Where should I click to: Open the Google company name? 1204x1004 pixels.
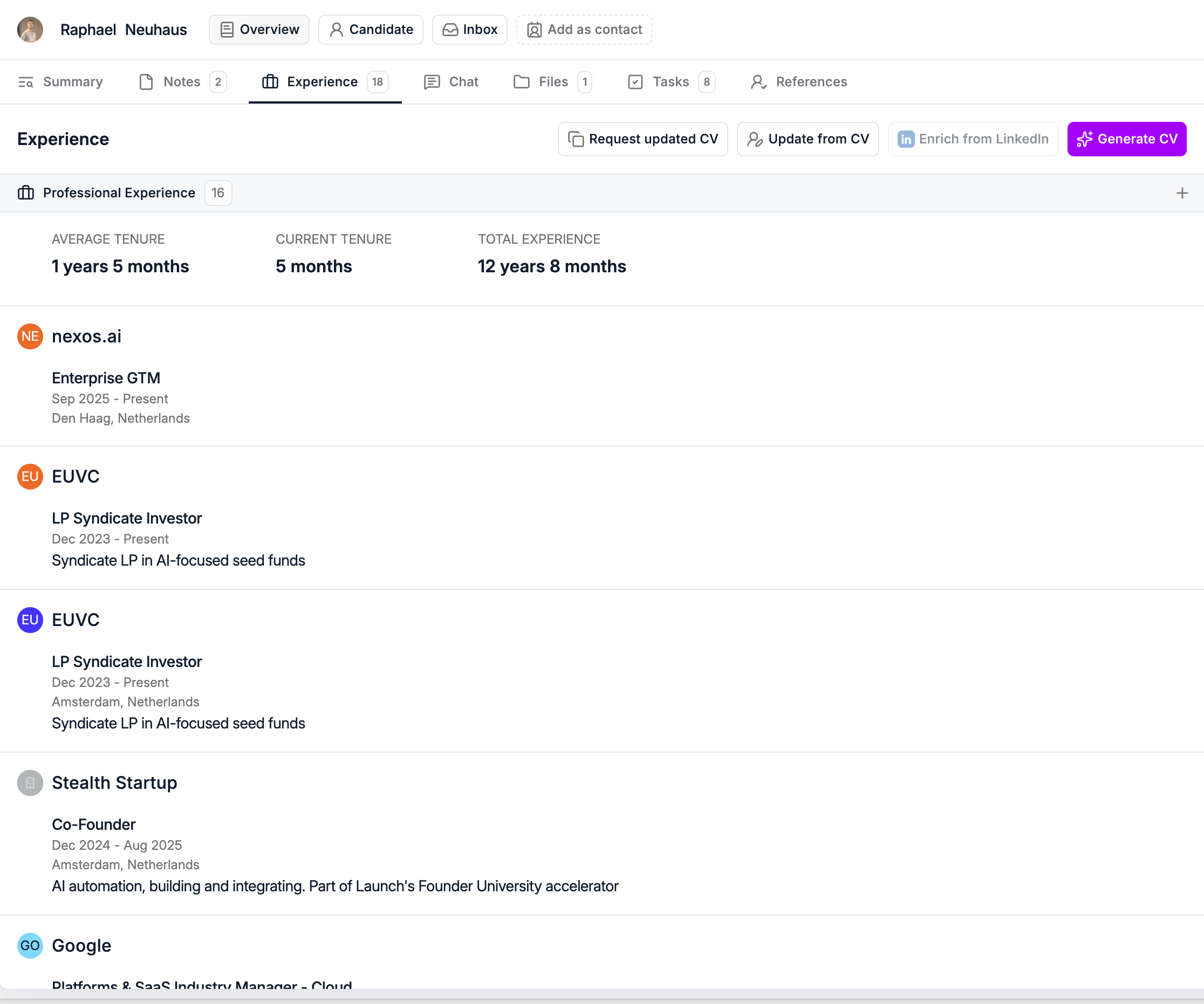click(81, 946)
